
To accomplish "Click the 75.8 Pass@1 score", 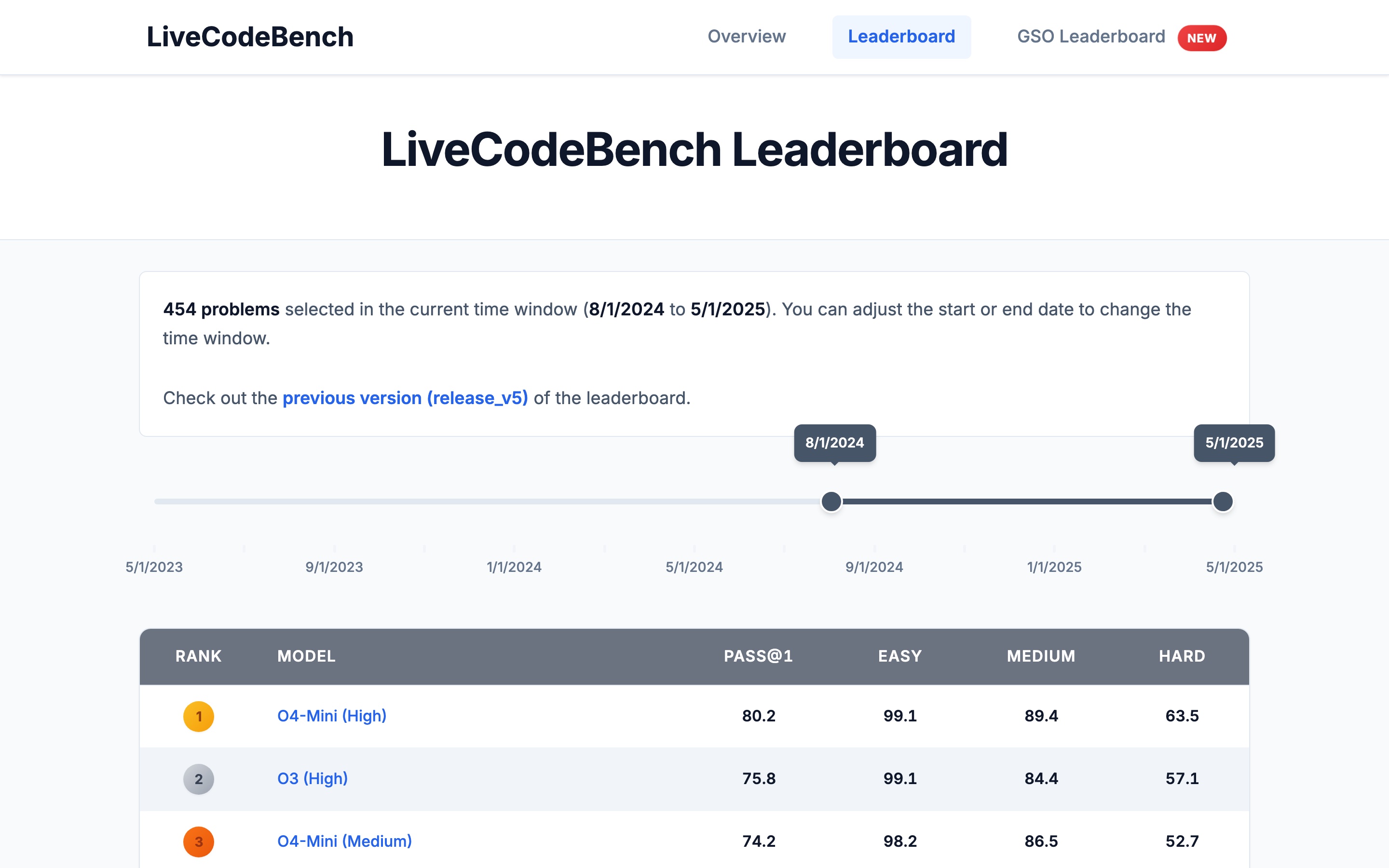I will pyautogui.click(x=759, y=778).
